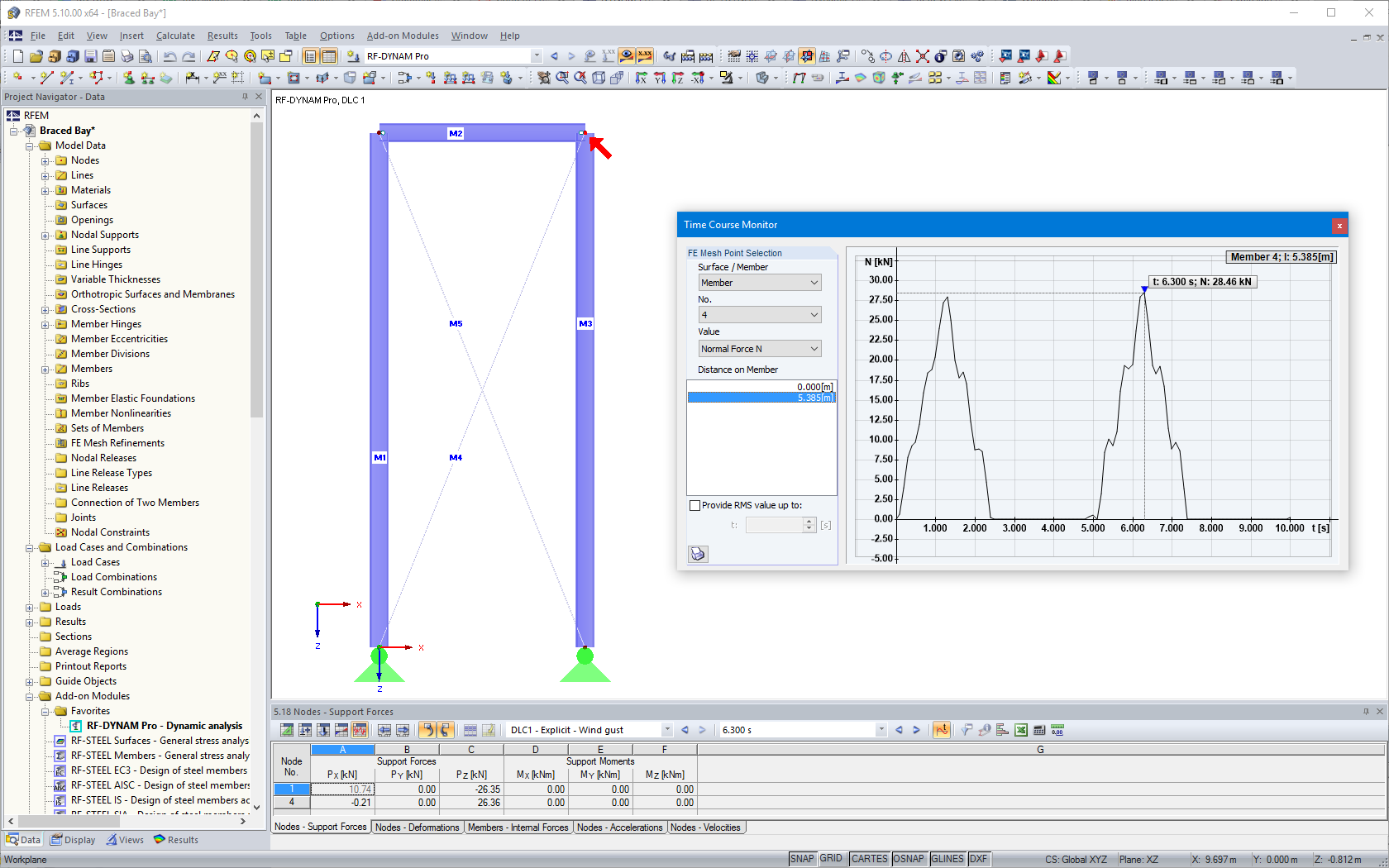Click the Undo icon in the toolbar
The height and width of the screenshot is (868, 1389).
pyautogui.click(x=170, y=55)
